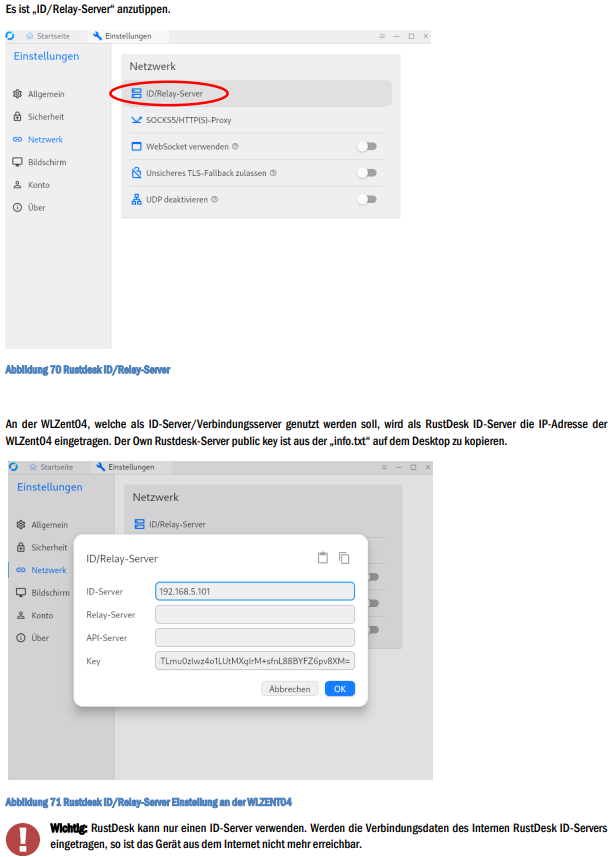Click caption 'Abbildung 70 Rustdesk ID/Relay-Server'

pyautogui.click(x=87, y=370)
